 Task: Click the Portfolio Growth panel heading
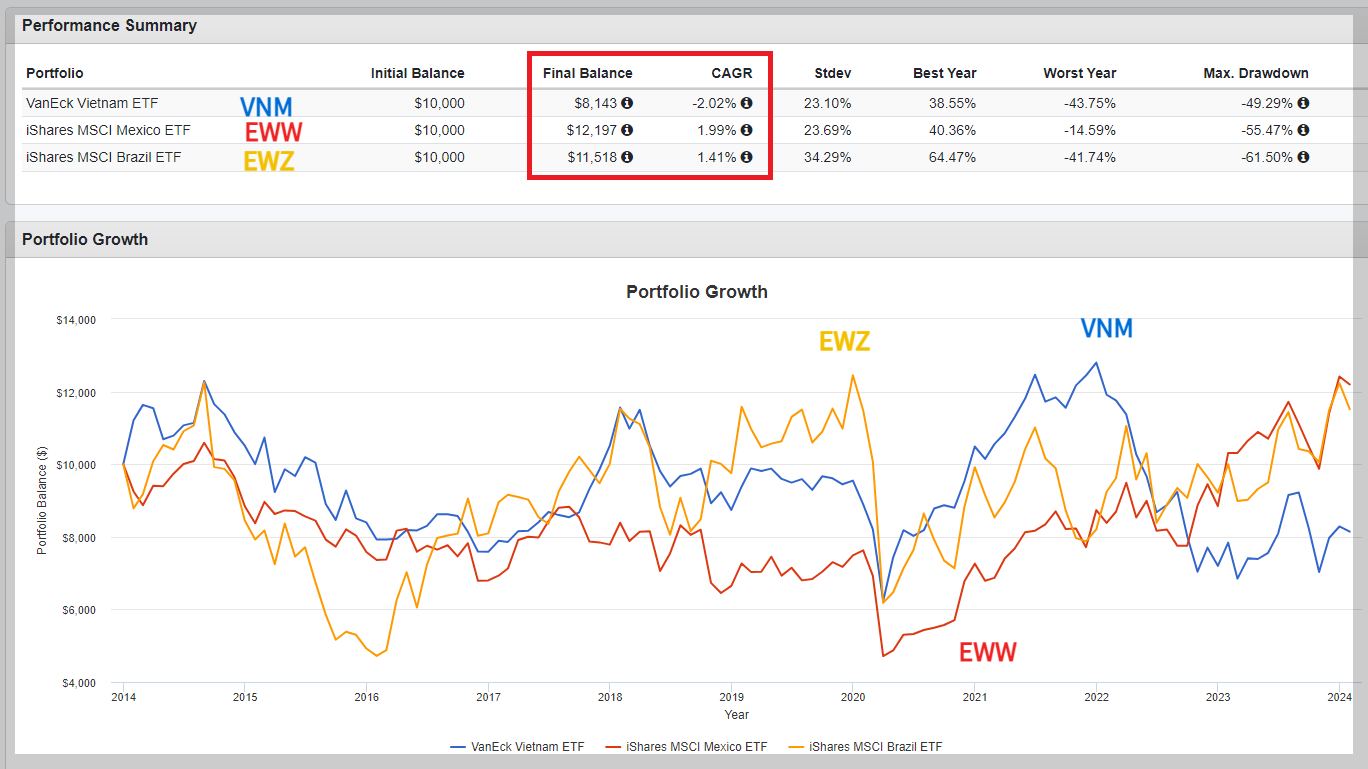click(x=85, y=240)
